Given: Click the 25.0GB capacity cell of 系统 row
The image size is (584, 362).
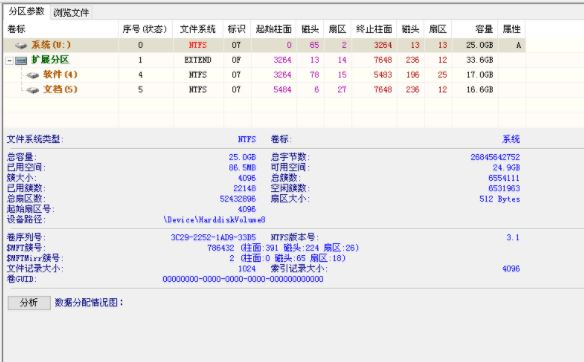Looking at the screenshot, I should tap(479, 45).
